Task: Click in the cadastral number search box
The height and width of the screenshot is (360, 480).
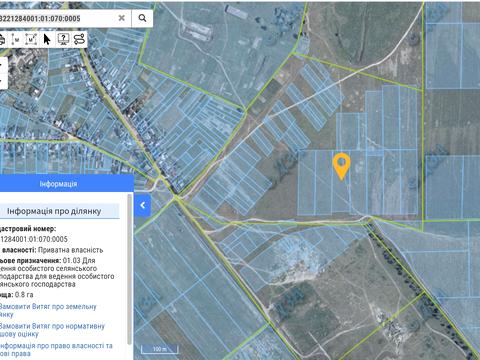Action: coord(58,18)
